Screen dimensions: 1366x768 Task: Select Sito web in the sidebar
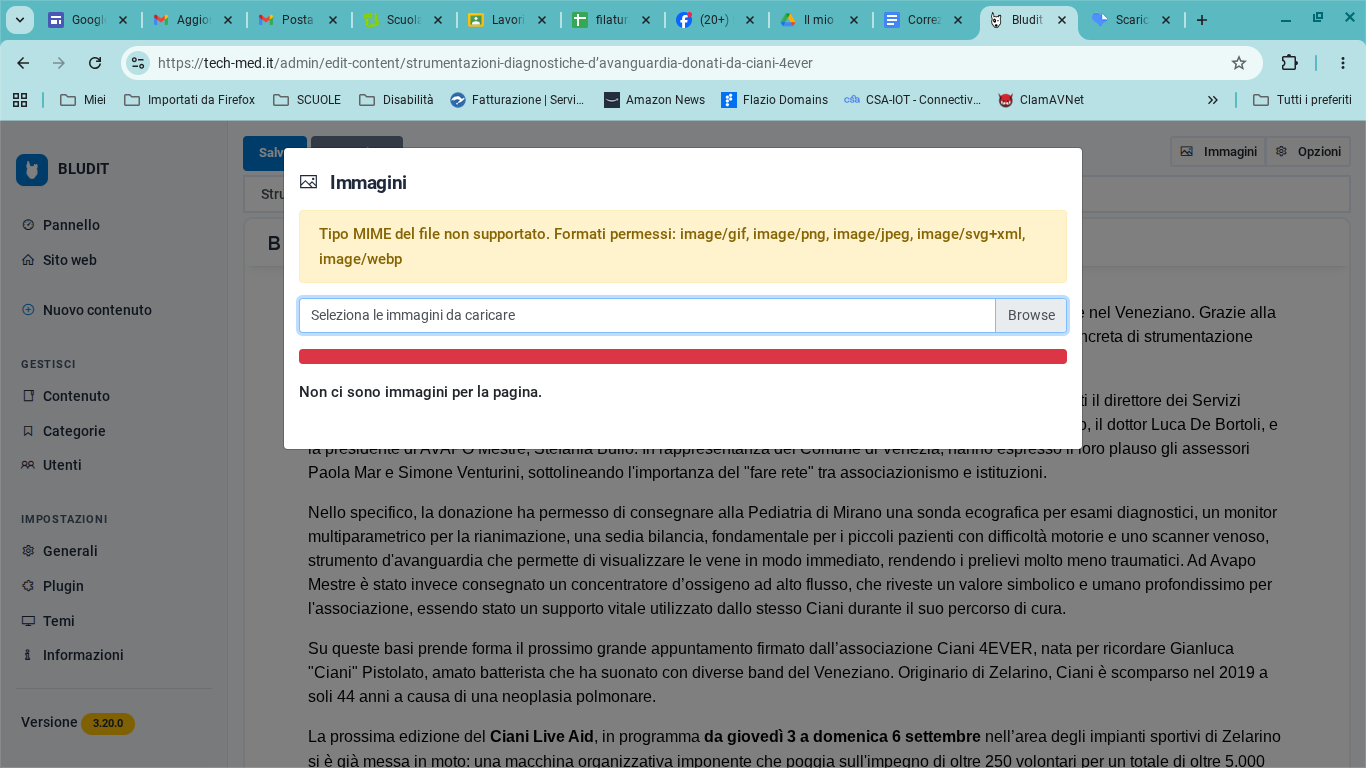[x=71, y=260]
